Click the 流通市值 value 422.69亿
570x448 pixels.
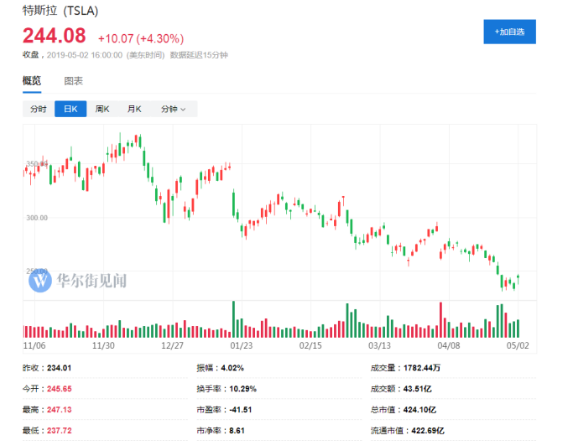428,431
